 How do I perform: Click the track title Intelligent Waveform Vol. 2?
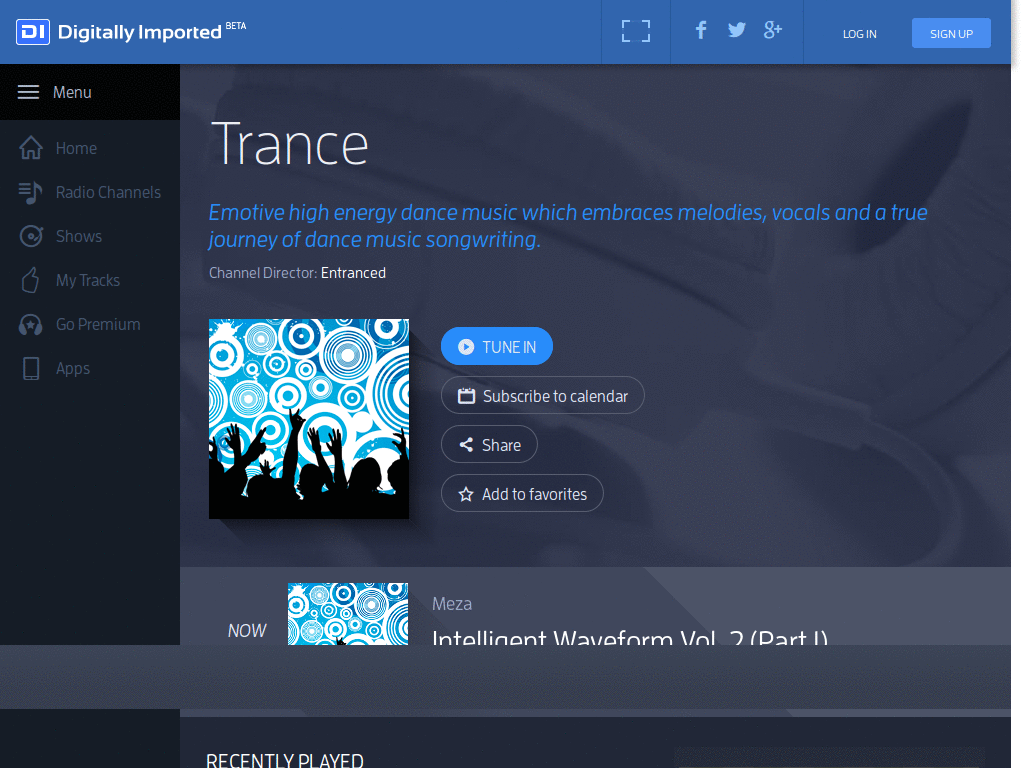point(630,637)
